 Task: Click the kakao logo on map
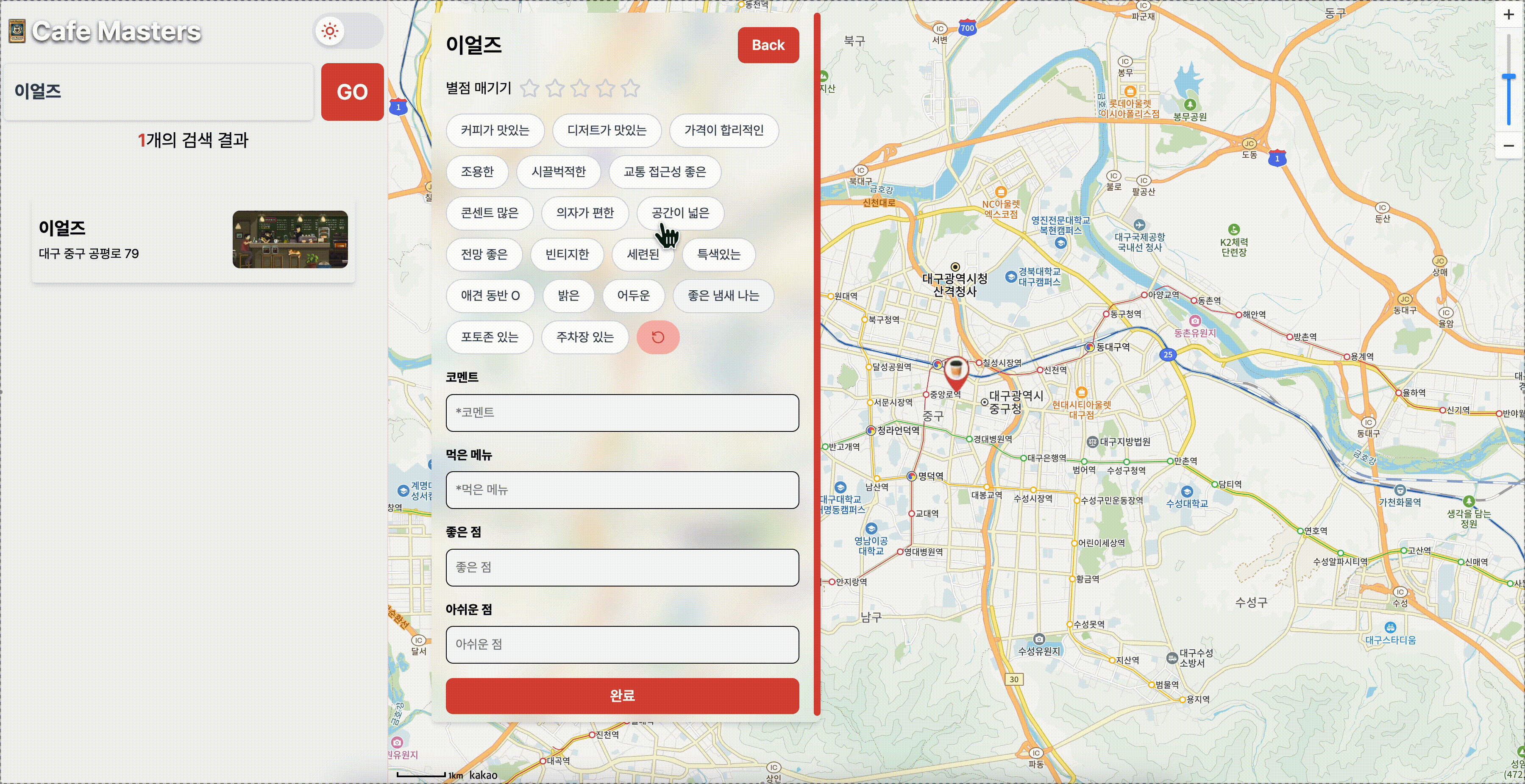(x=483, y=775)
